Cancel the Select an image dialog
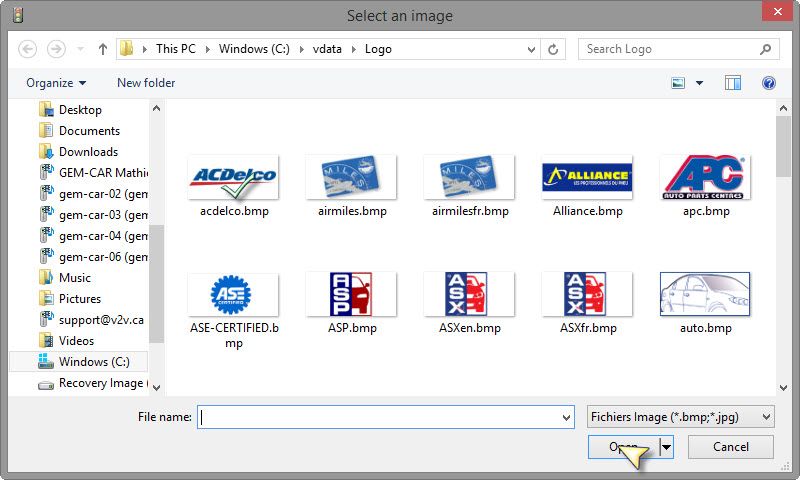 731,447
